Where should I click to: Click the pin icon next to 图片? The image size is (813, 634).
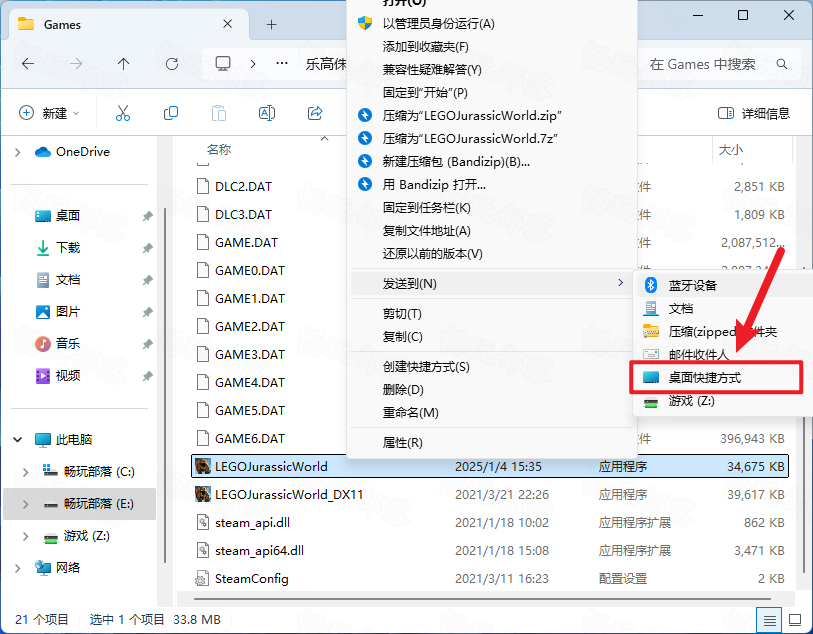(148, 312)
